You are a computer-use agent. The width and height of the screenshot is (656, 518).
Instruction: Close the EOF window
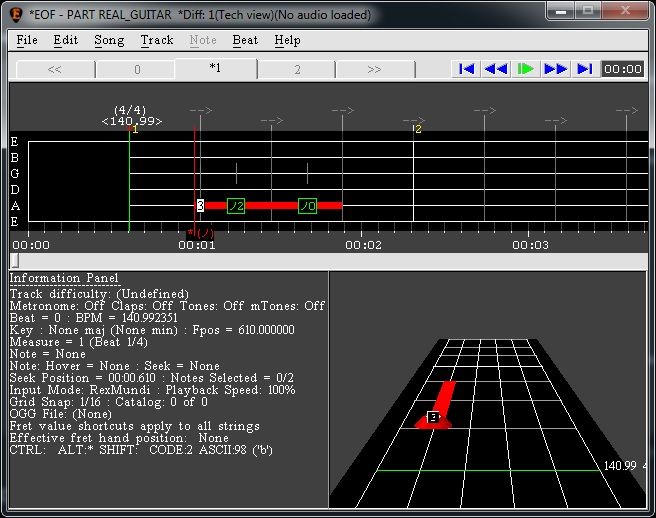pyautogui.click(x=625, y=11)
